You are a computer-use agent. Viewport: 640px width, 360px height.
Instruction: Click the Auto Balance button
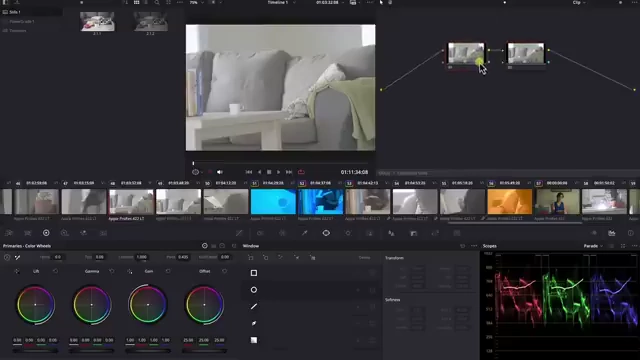[x=7, y=257]
